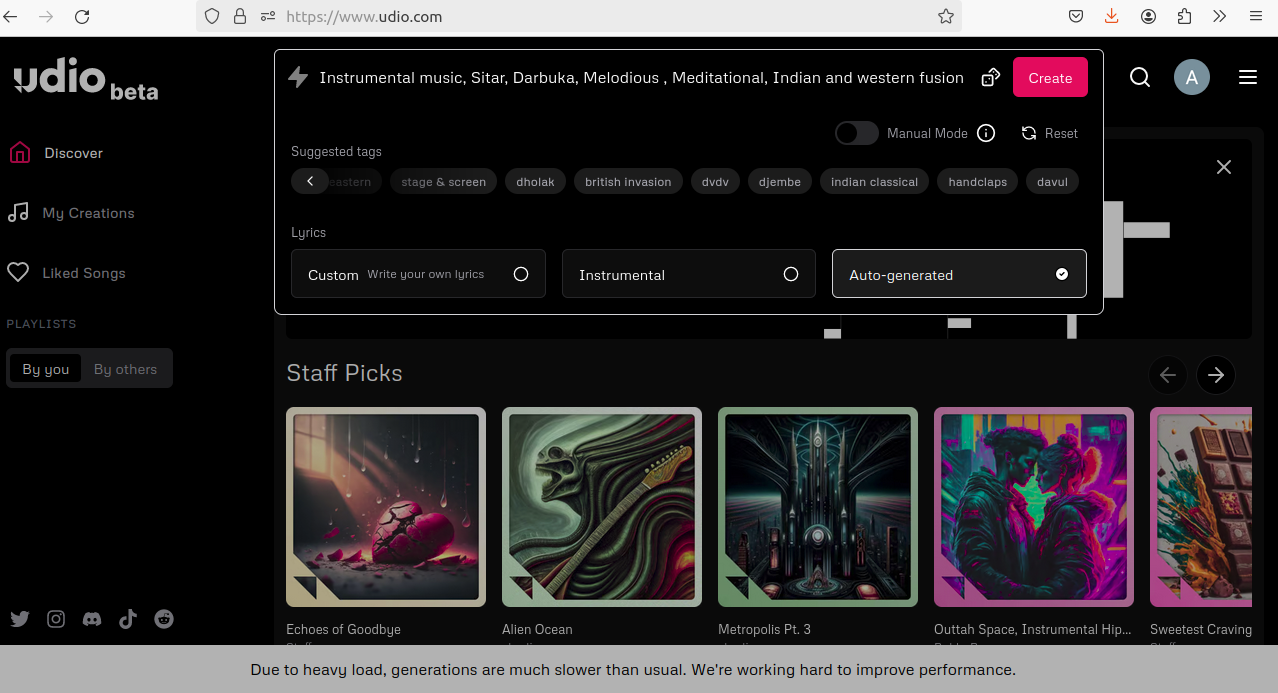
Task: Click the Udio beta logo
Action: pos(86,80)
